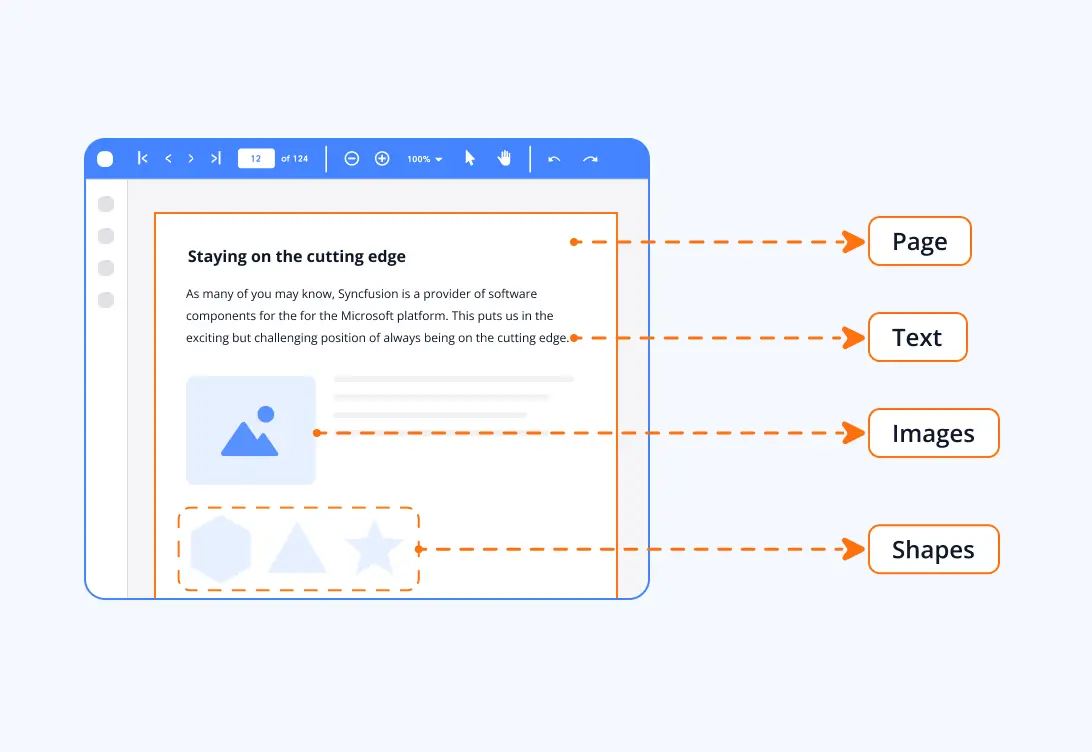Select the Text label button
The width and height of the screenshot is (1092, 752).
(916, 337)
